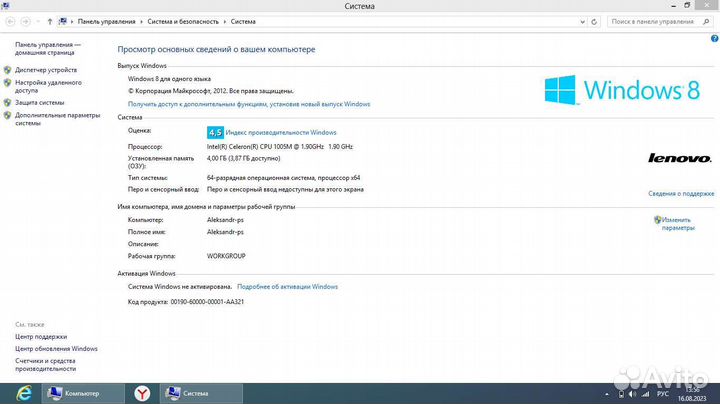Viewport: 720px width, 404px height.
Task: Open 'Дополнительные параметры системы'
Action: coord(57,119)
